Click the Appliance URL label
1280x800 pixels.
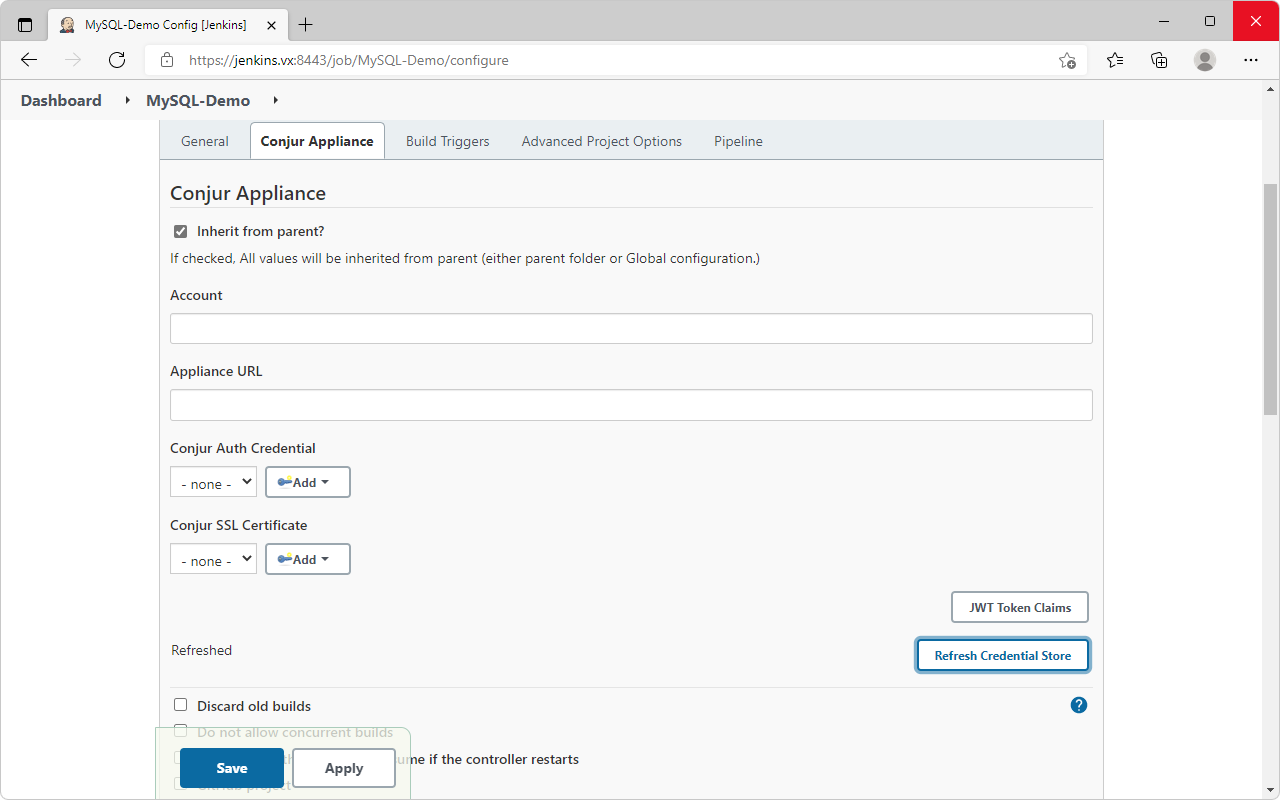[216, 371]
